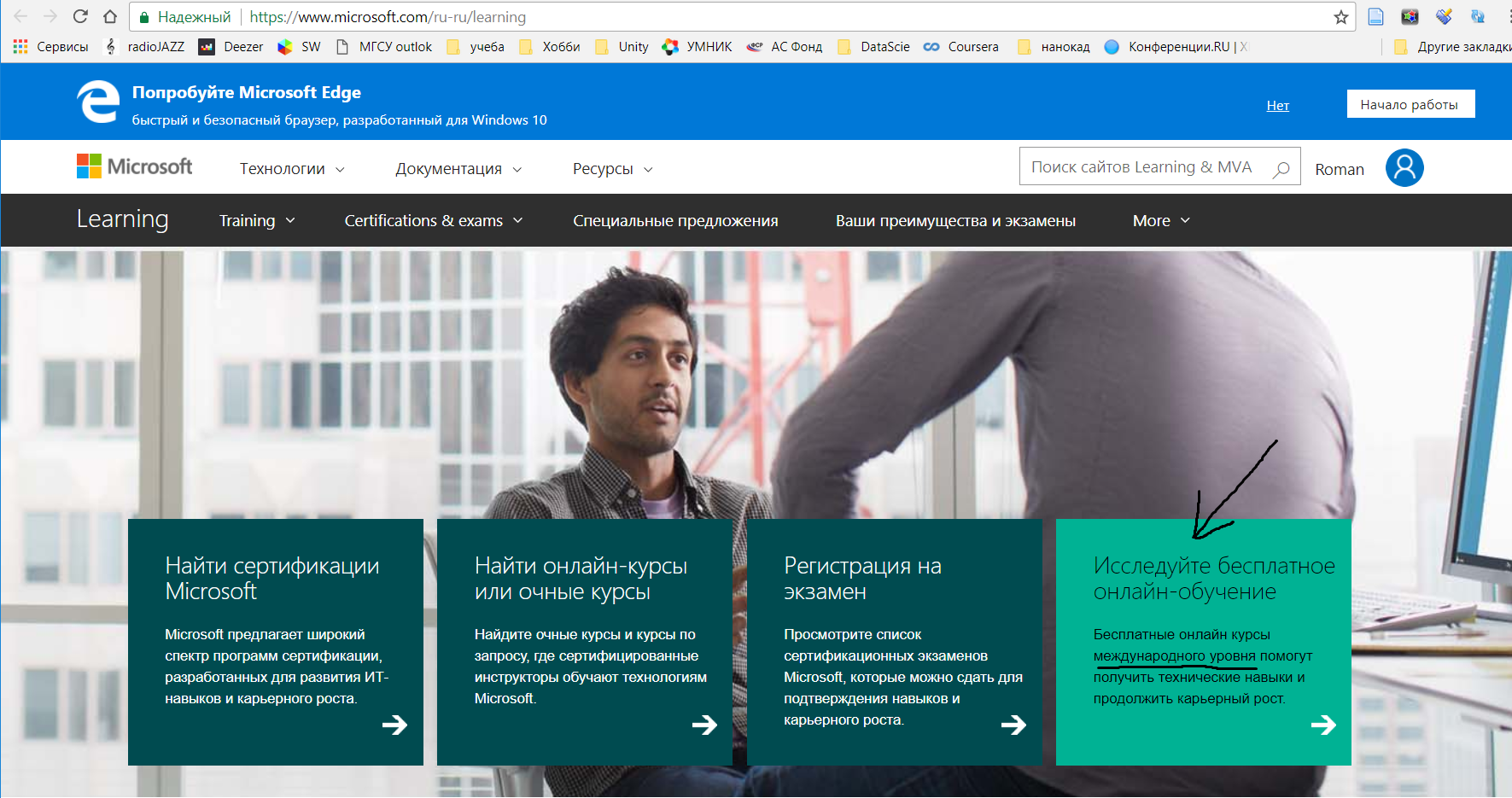
Task: Expand the Документация dropdown
Action: click(x=458, y=169)
